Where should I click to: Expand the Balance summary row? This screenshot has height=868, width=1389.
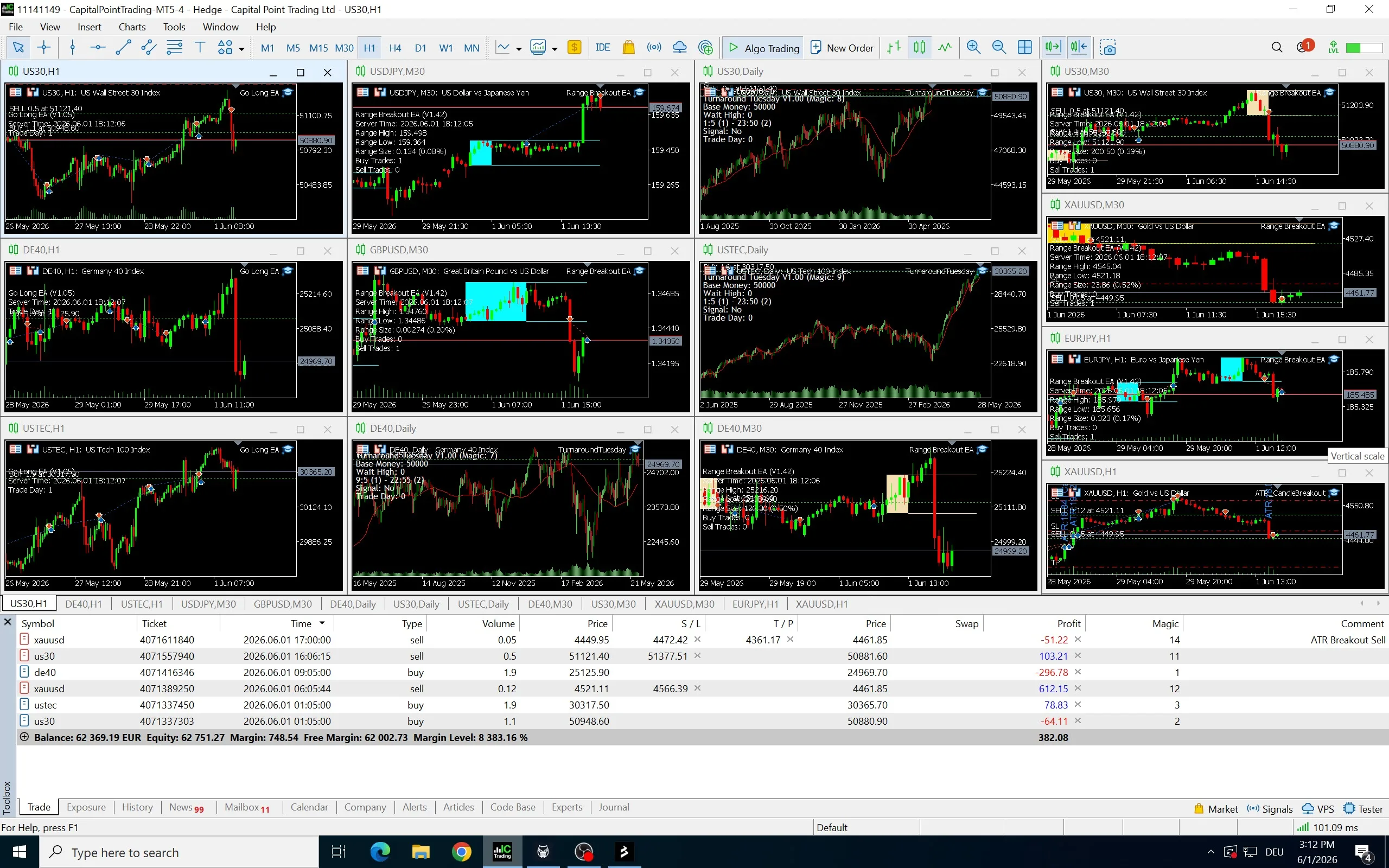24,737
